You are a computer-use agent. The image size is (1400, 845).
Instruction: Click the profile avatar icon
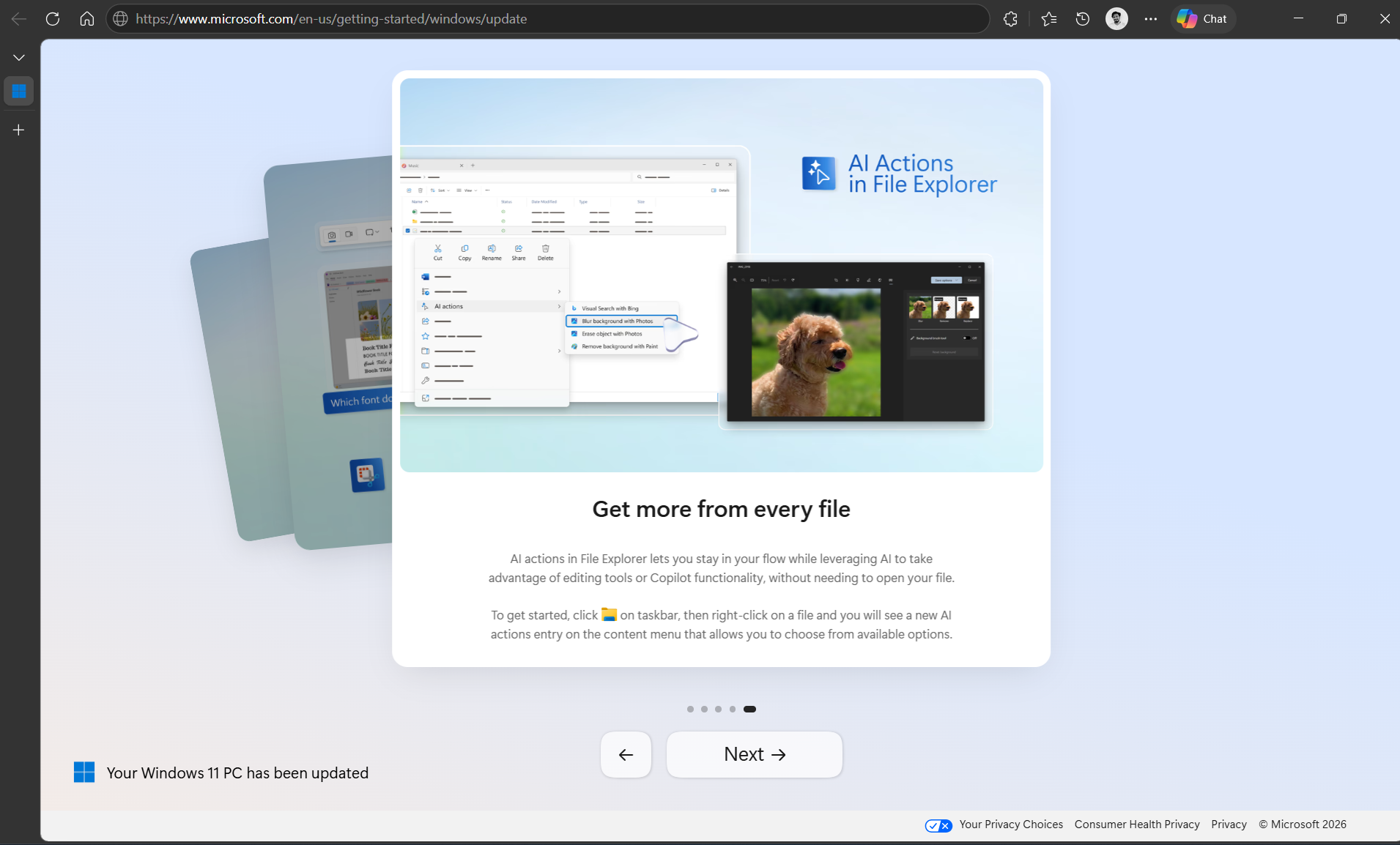point(1116,18)
